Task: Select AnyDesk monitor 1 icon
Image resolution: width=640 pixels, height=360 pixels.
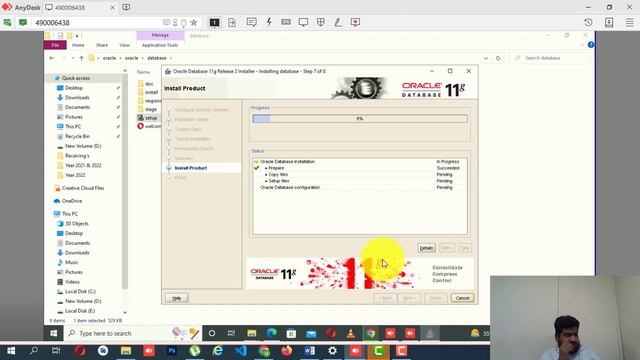Action: 214,22
